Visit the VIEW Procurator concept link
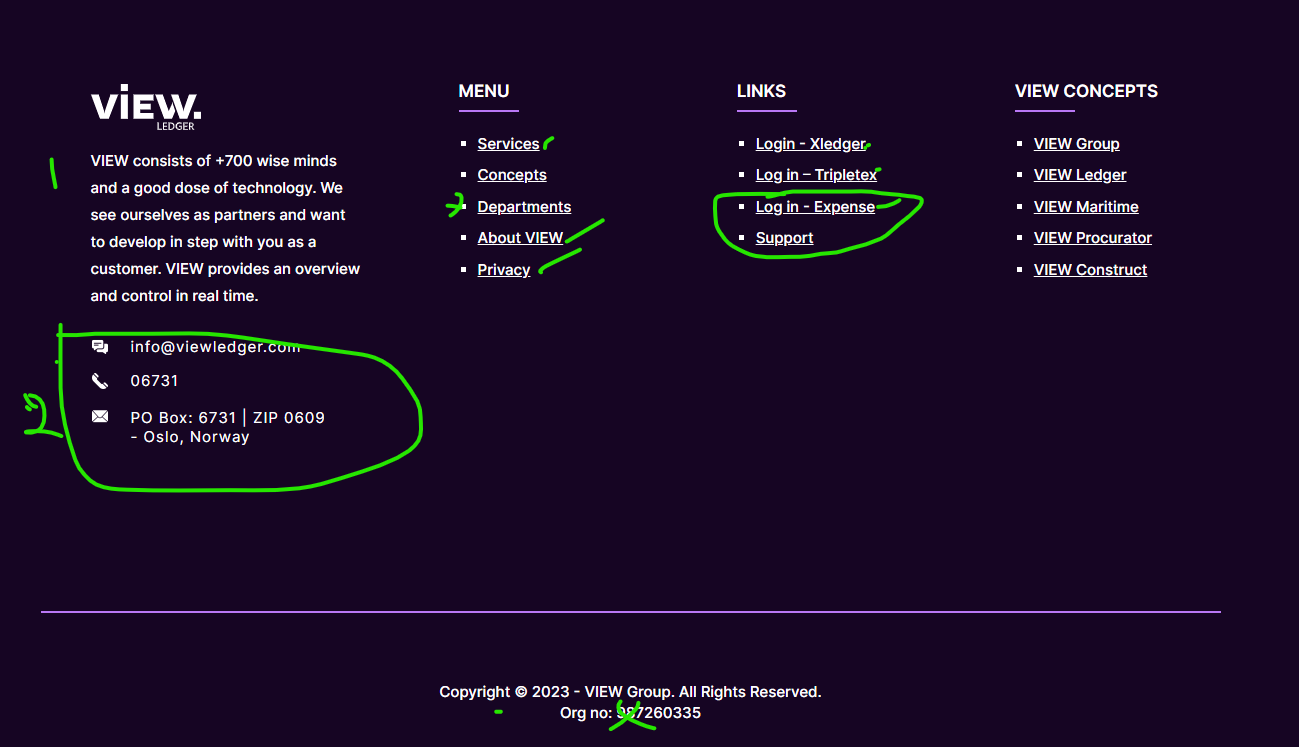The image size is (1299, 747). click(1092, 238)
